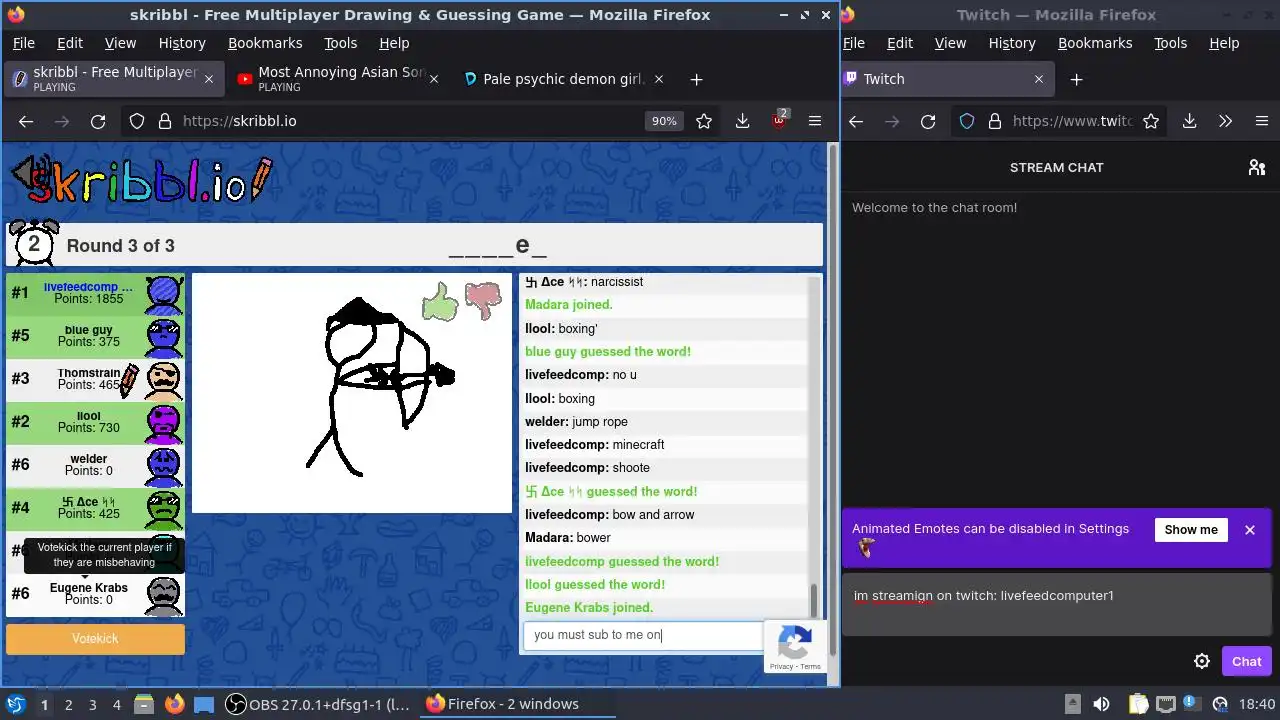Bookmark the Twitch page with the star

pos(1151,121)
